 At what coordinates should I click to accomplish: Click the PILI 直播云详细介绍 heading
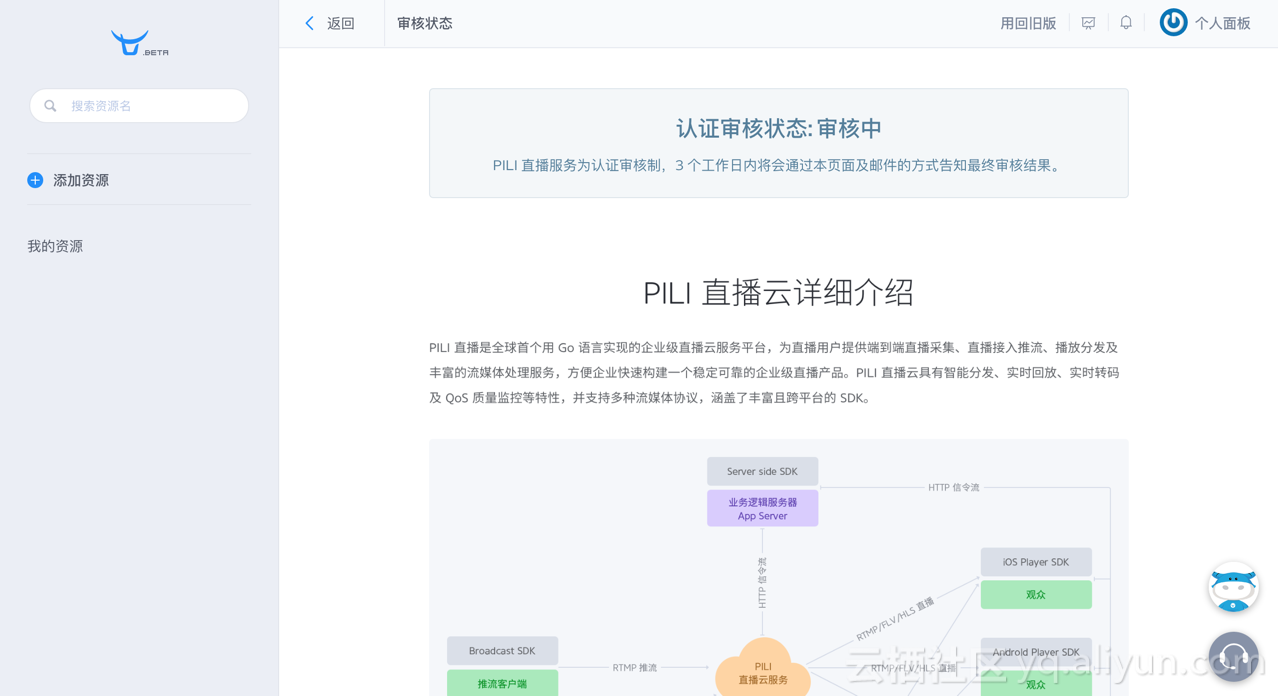778,292
